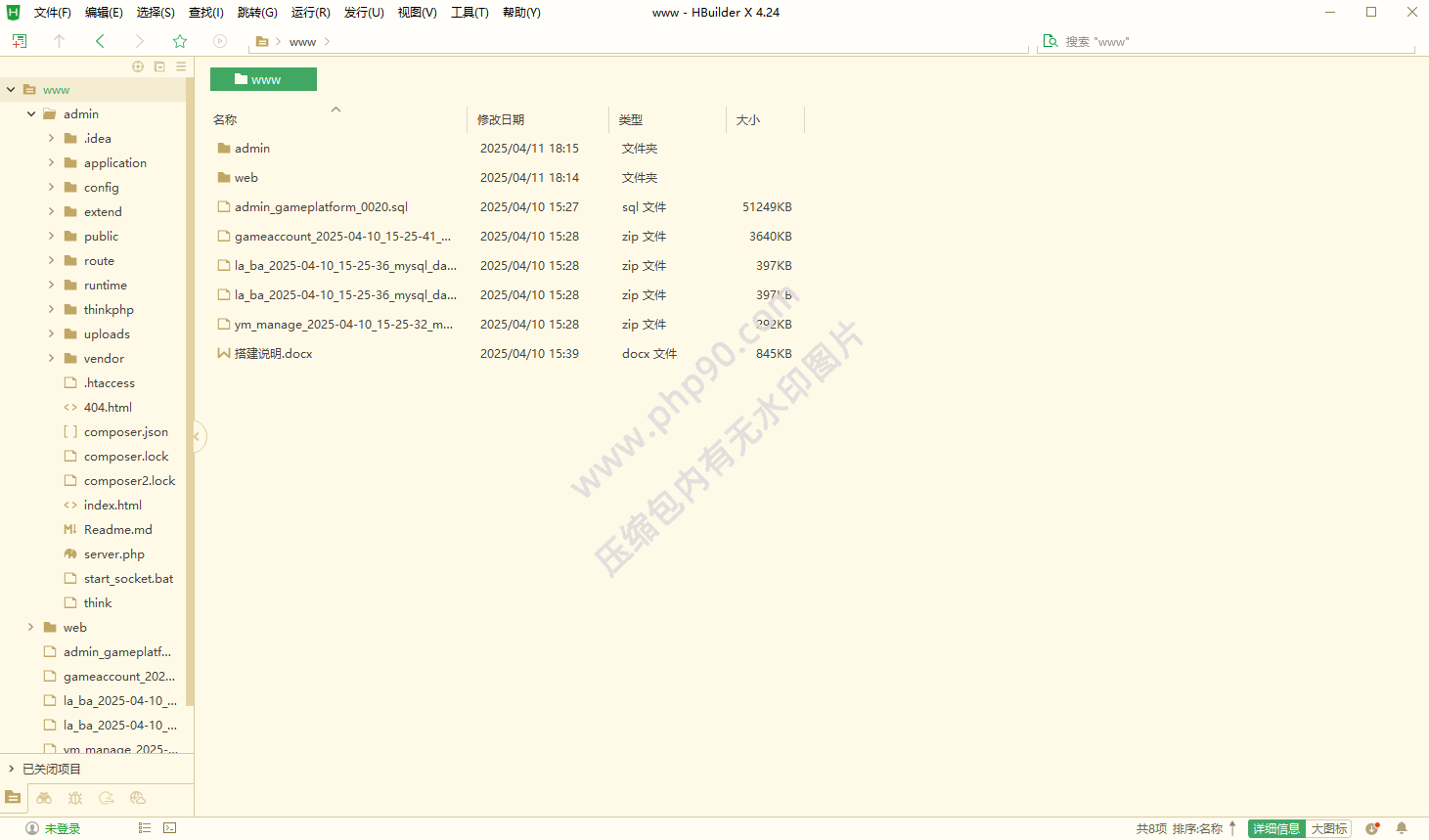The height and width of the screenshot is (840, 1429).
Task: Open 404.html in project tree
Action: pos(108,408)
